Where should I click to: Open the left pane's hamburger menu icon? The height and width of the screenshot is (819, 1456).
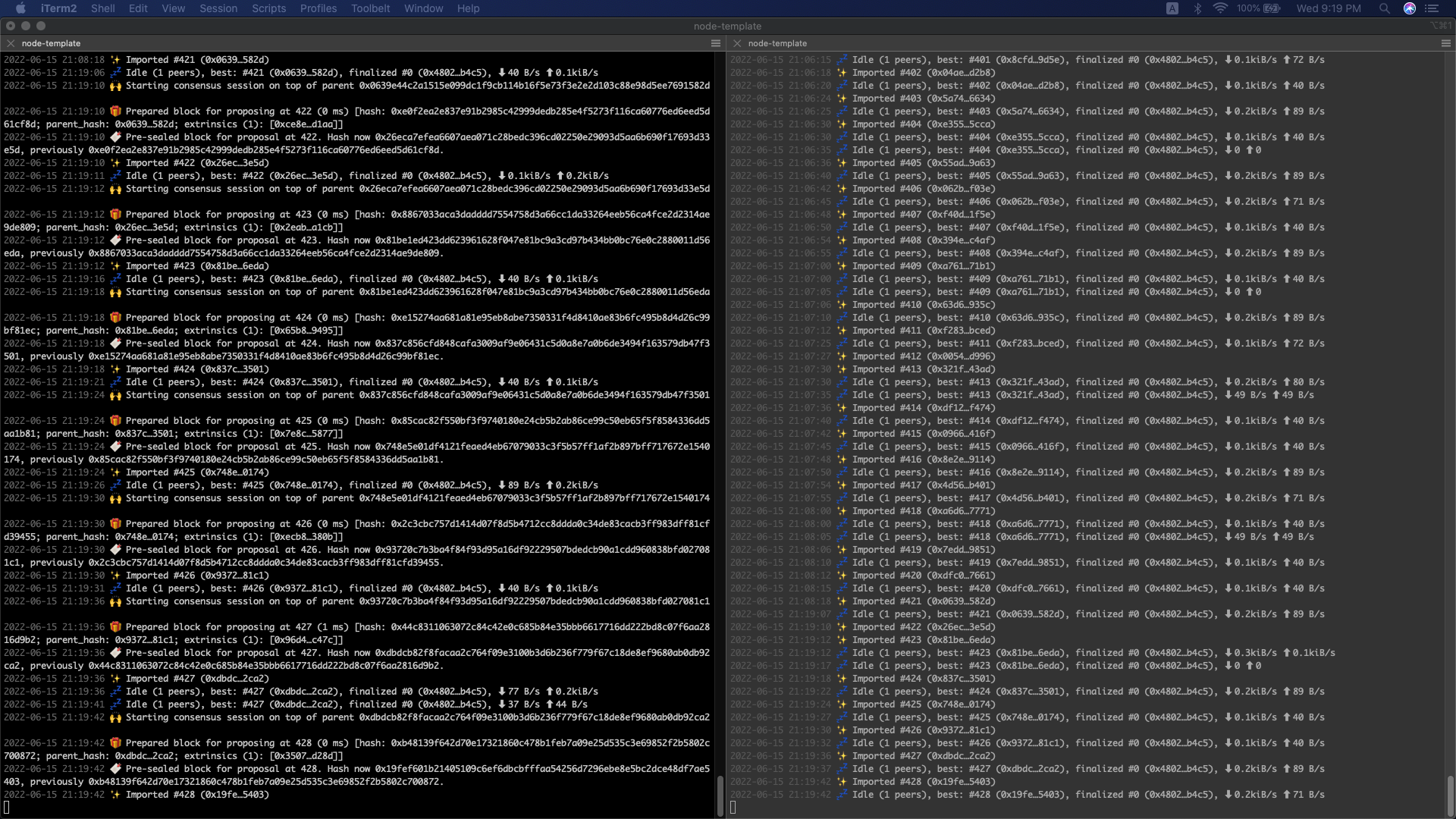click(715, 43)
